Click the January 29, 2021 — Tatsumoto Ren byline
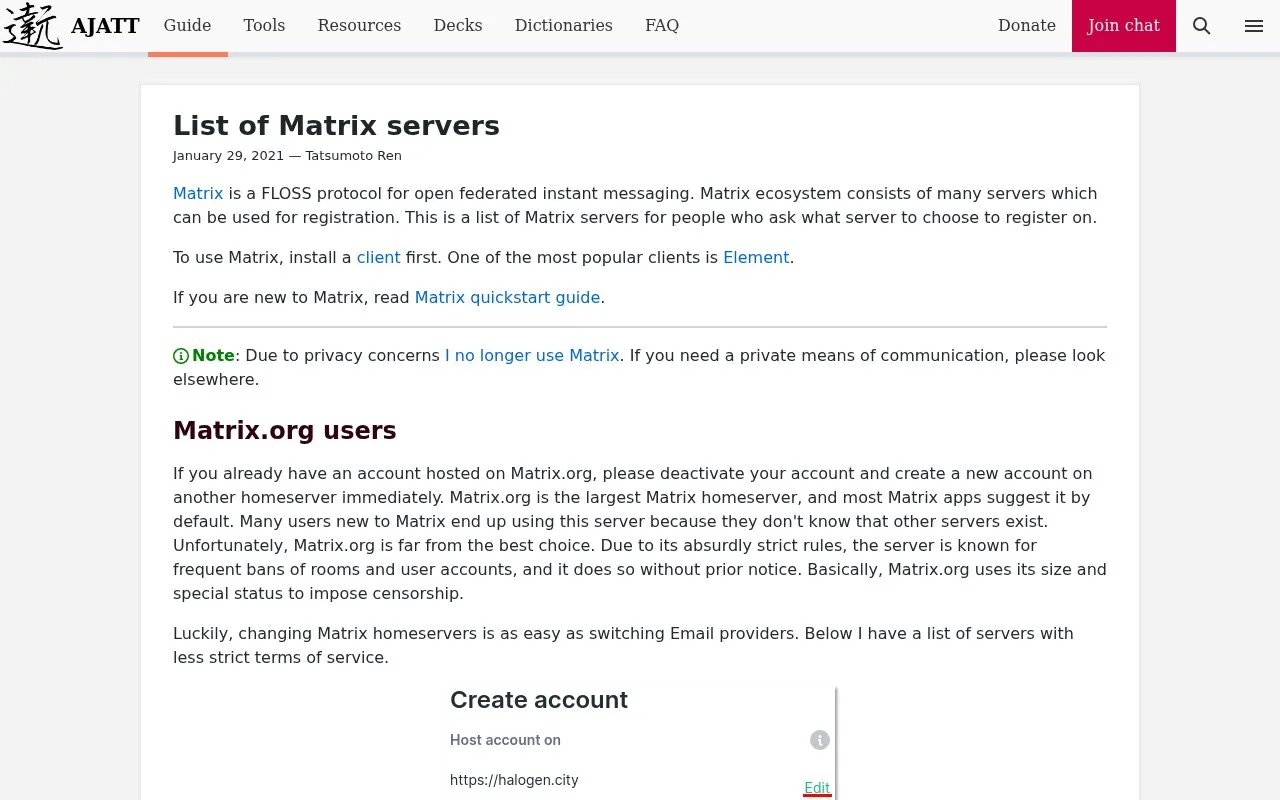 pos(287,156)
